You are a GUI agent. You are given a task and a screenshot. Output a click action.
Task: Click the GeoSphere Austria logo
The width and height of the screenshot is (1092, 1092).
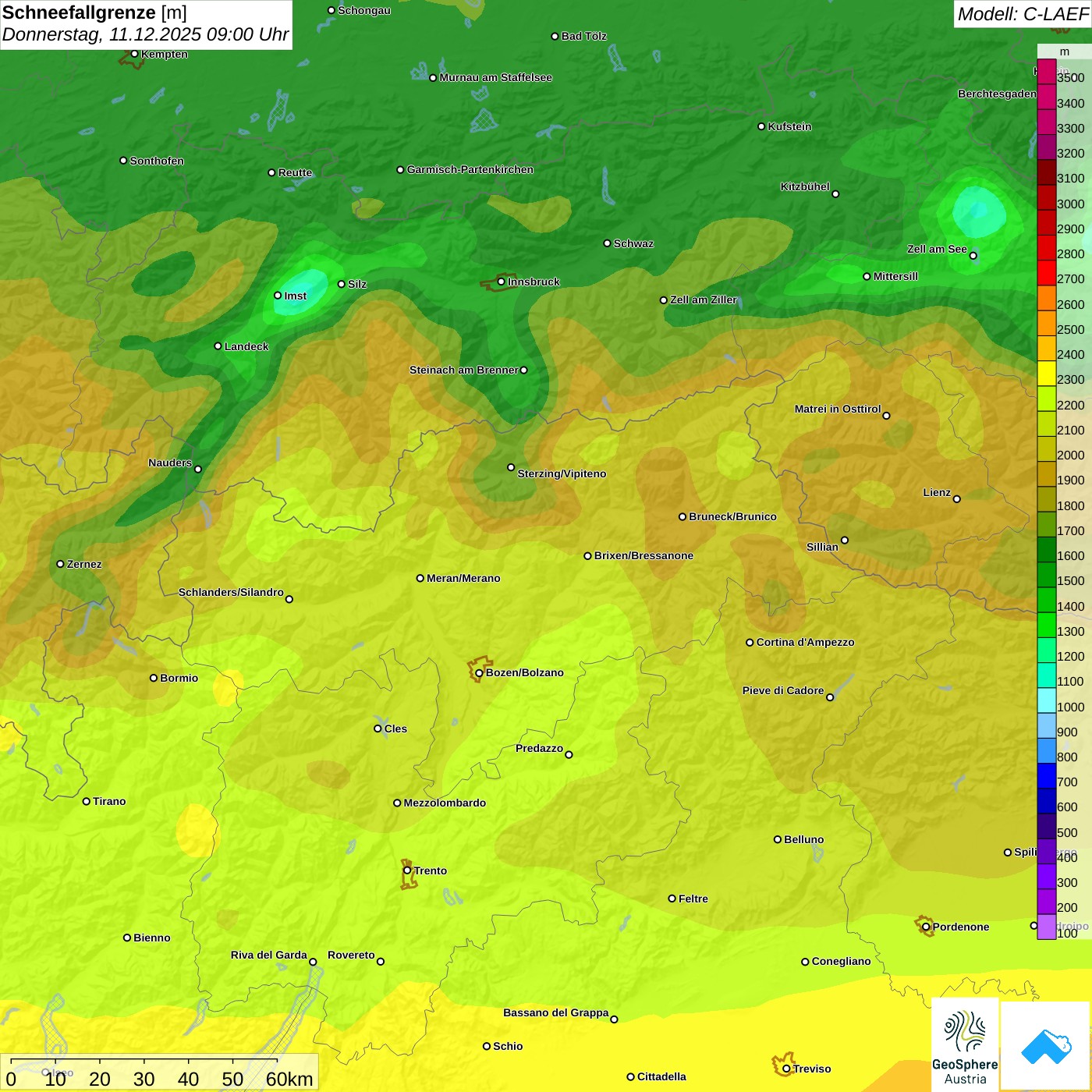[965, 1045]
